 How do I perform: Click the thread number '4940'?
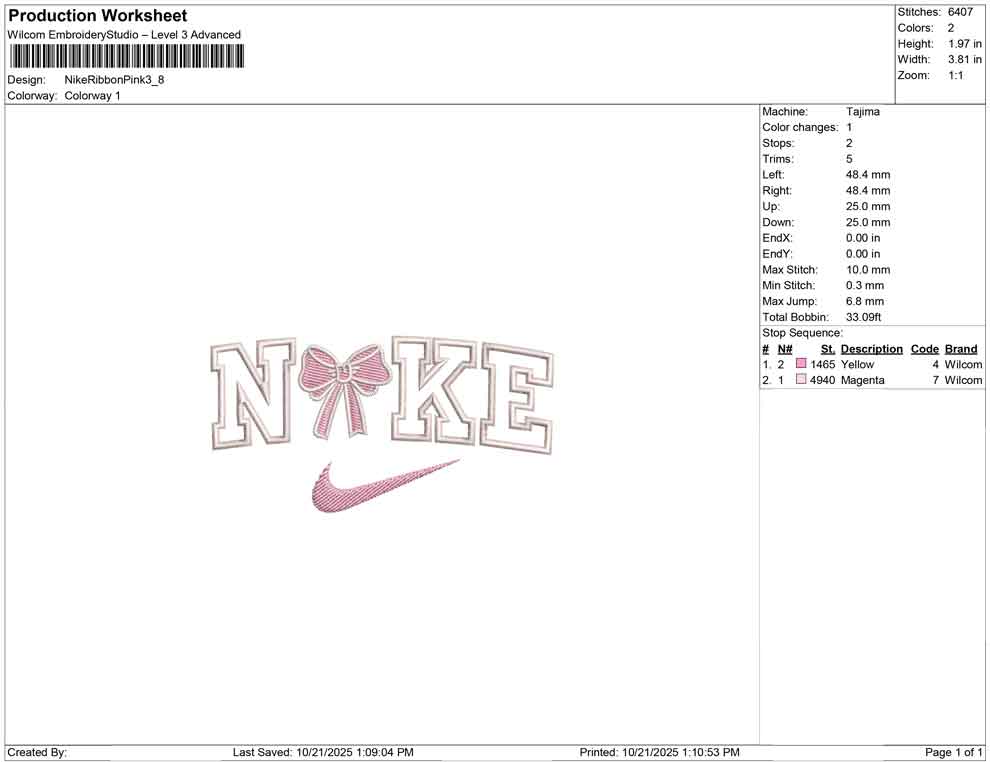click(823, 380)
